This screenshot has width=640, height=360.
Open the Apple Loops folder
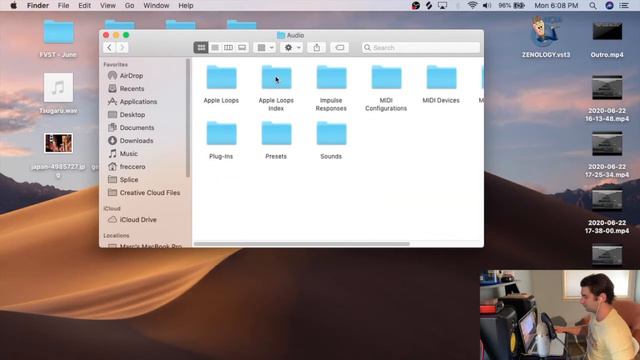[x=221, y=78]
